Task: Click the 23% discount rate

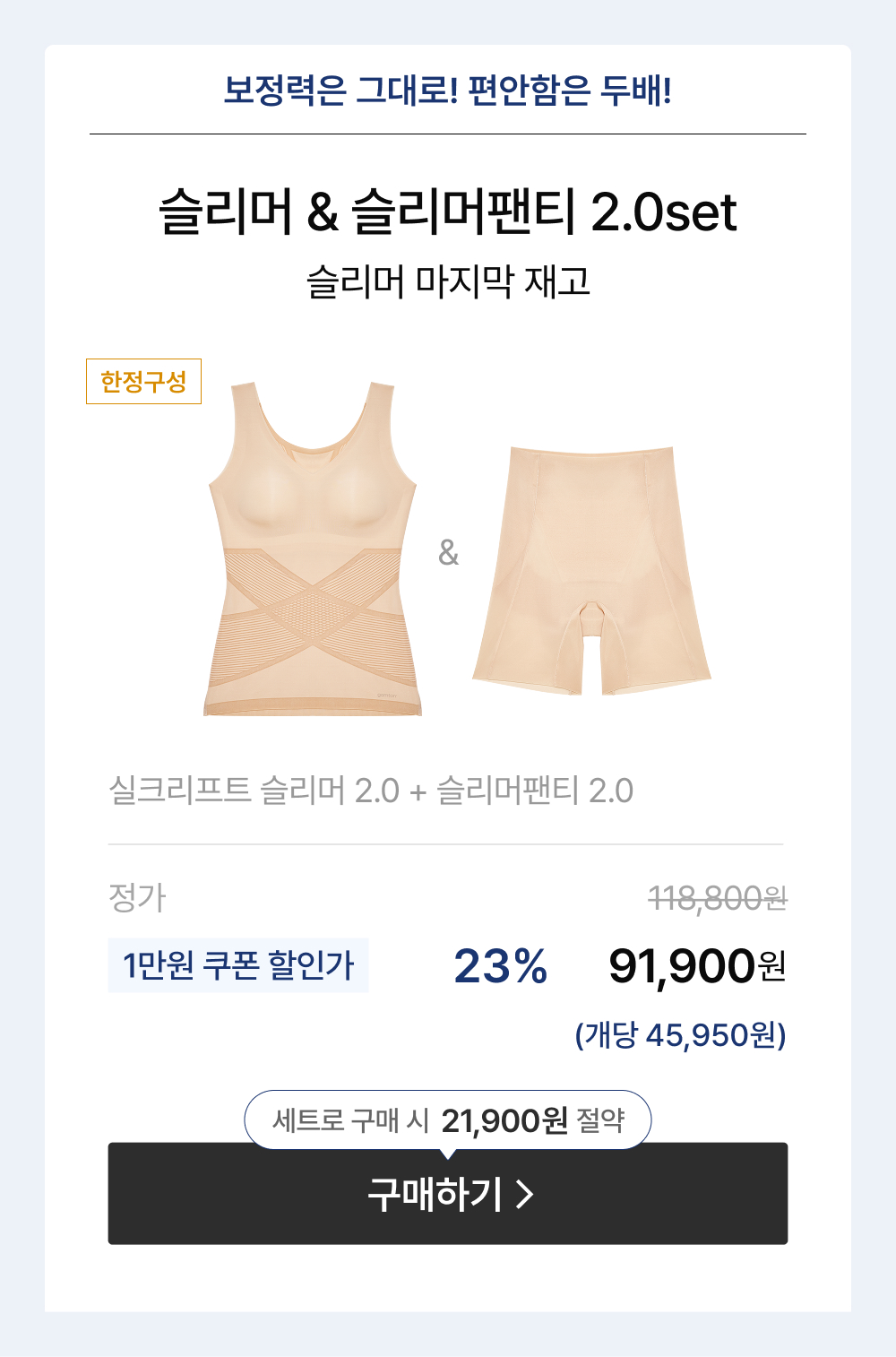Action: (x=500, y=966)
